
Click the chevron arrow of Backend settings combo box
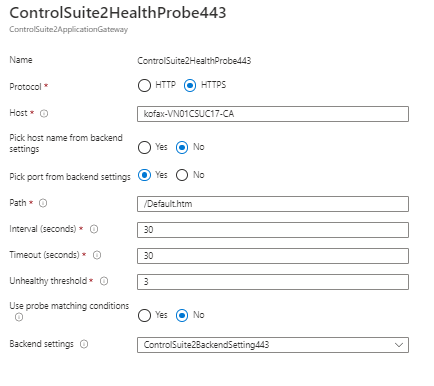(x=399, y=345)
